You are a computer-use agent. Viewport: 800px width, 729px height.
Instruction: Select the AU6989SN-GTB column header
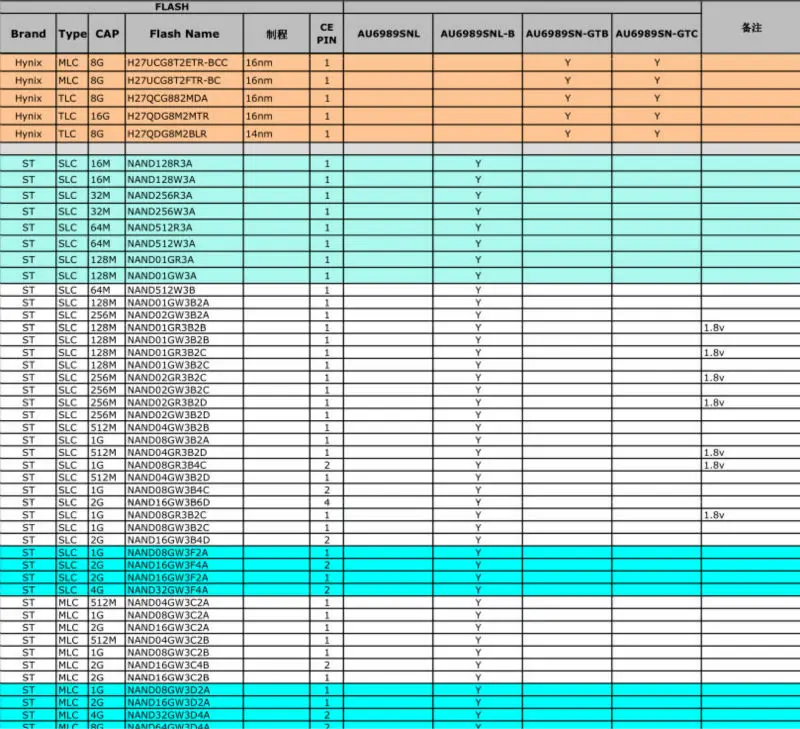click(567, 34)
